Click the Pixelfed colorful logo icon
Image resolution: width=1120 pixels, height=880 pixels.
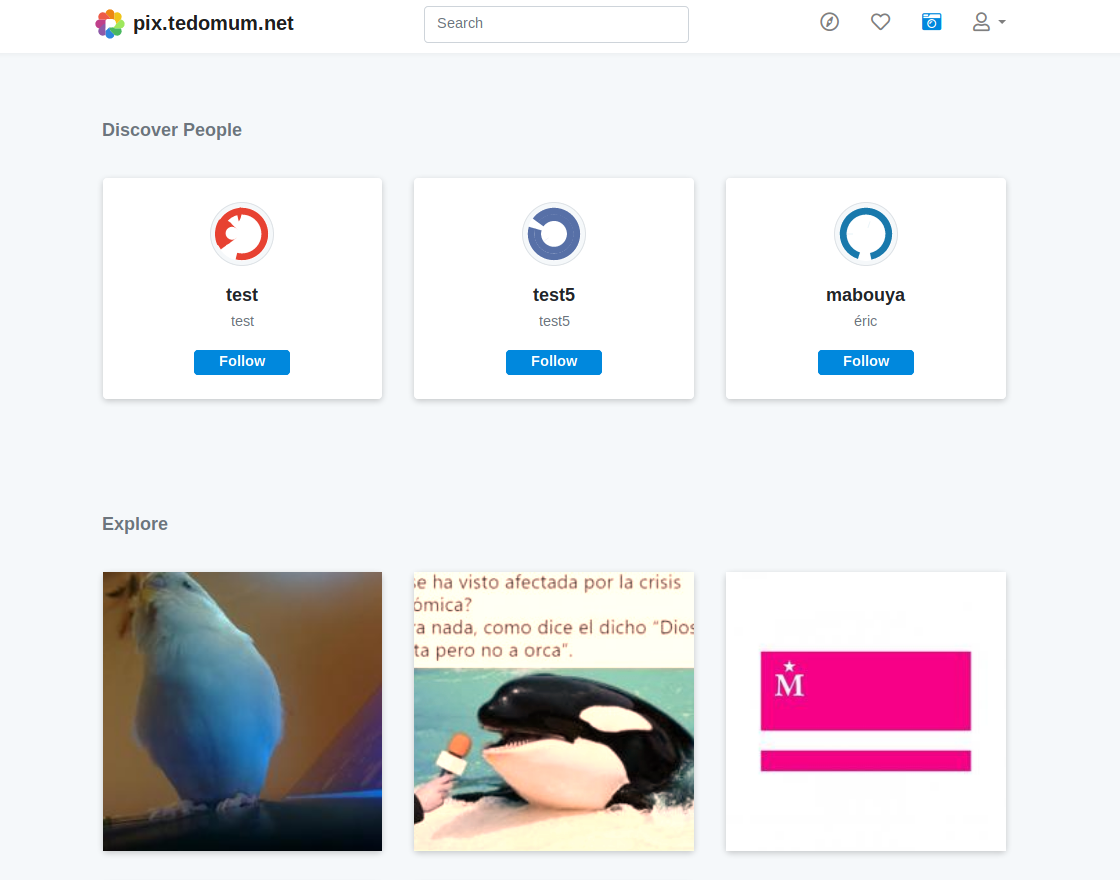109,24
